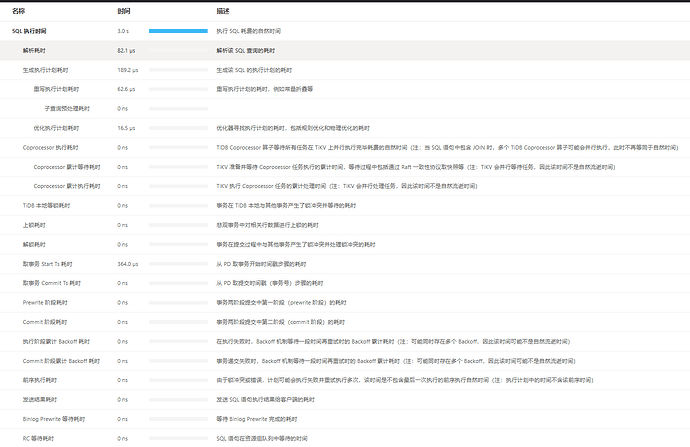This screenshot has width=690, height=447.
Task: Select the Commit 阶段累计 Backoff 耗时 row name
Action: [62, 361]
